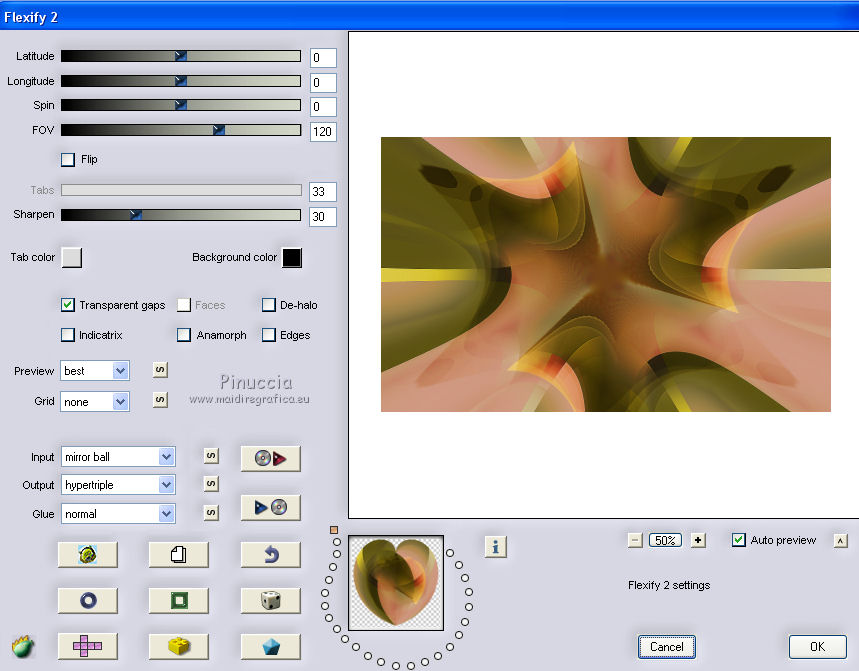Disable the Auto preview checkbox

click(x=738, y=540)
